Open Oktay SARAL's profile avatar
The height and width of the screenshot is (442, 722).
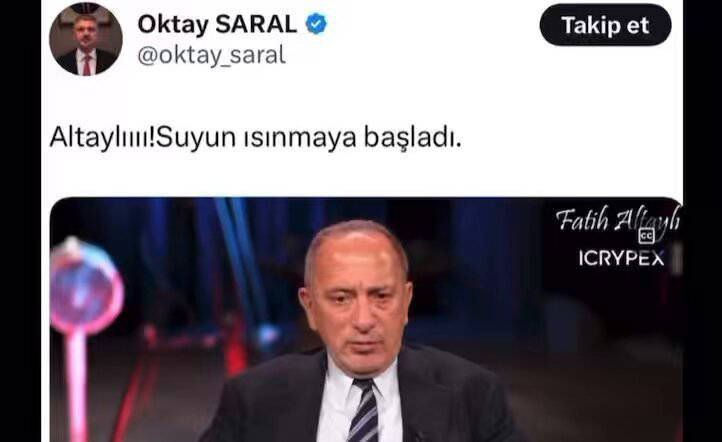[86, 39]
